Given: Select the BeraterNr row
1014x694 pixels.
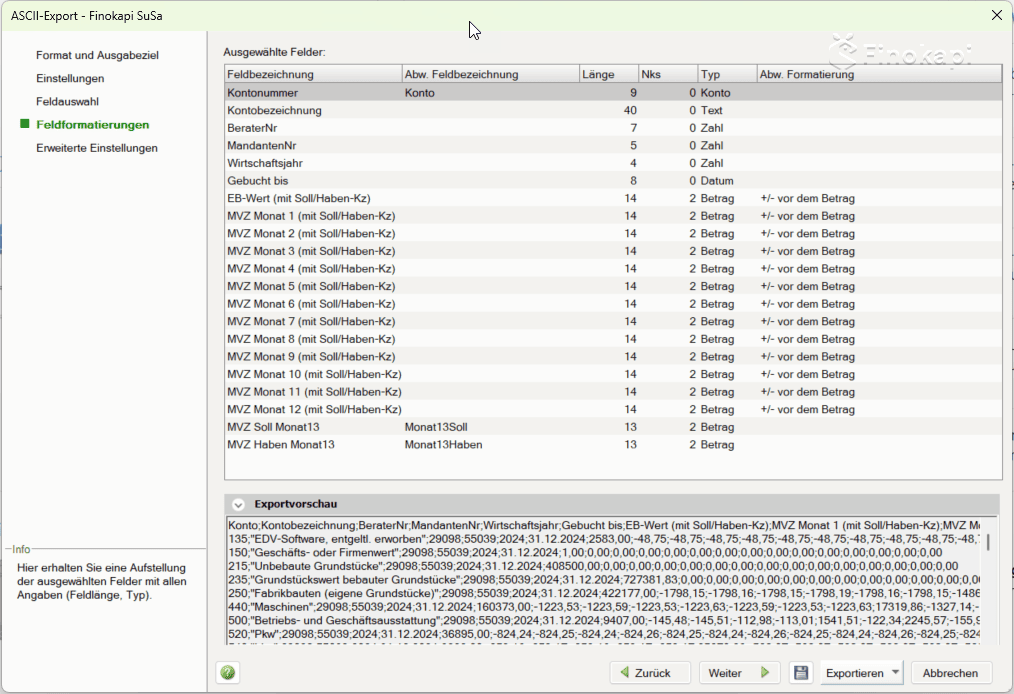Looking at the screenshot, I should [x=613, y=128].
